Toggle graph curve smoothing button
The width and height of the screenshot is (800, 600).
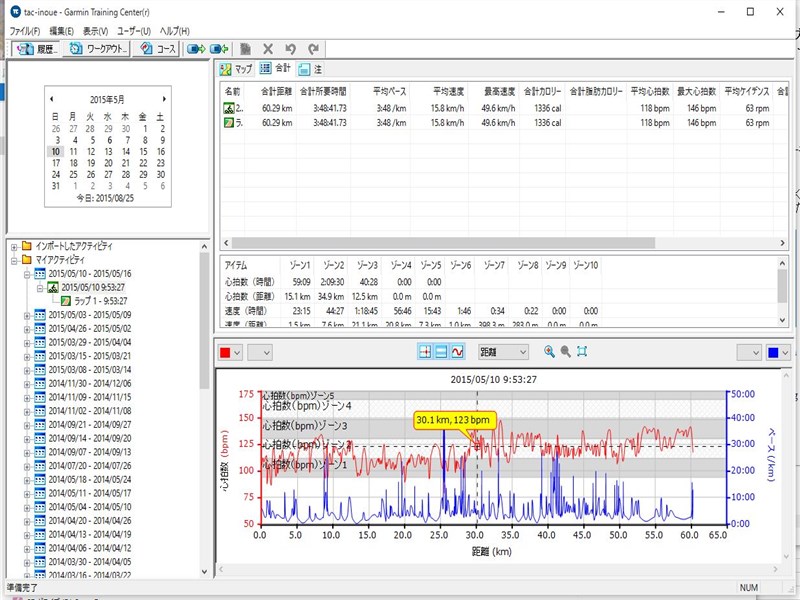coord(458,352)
